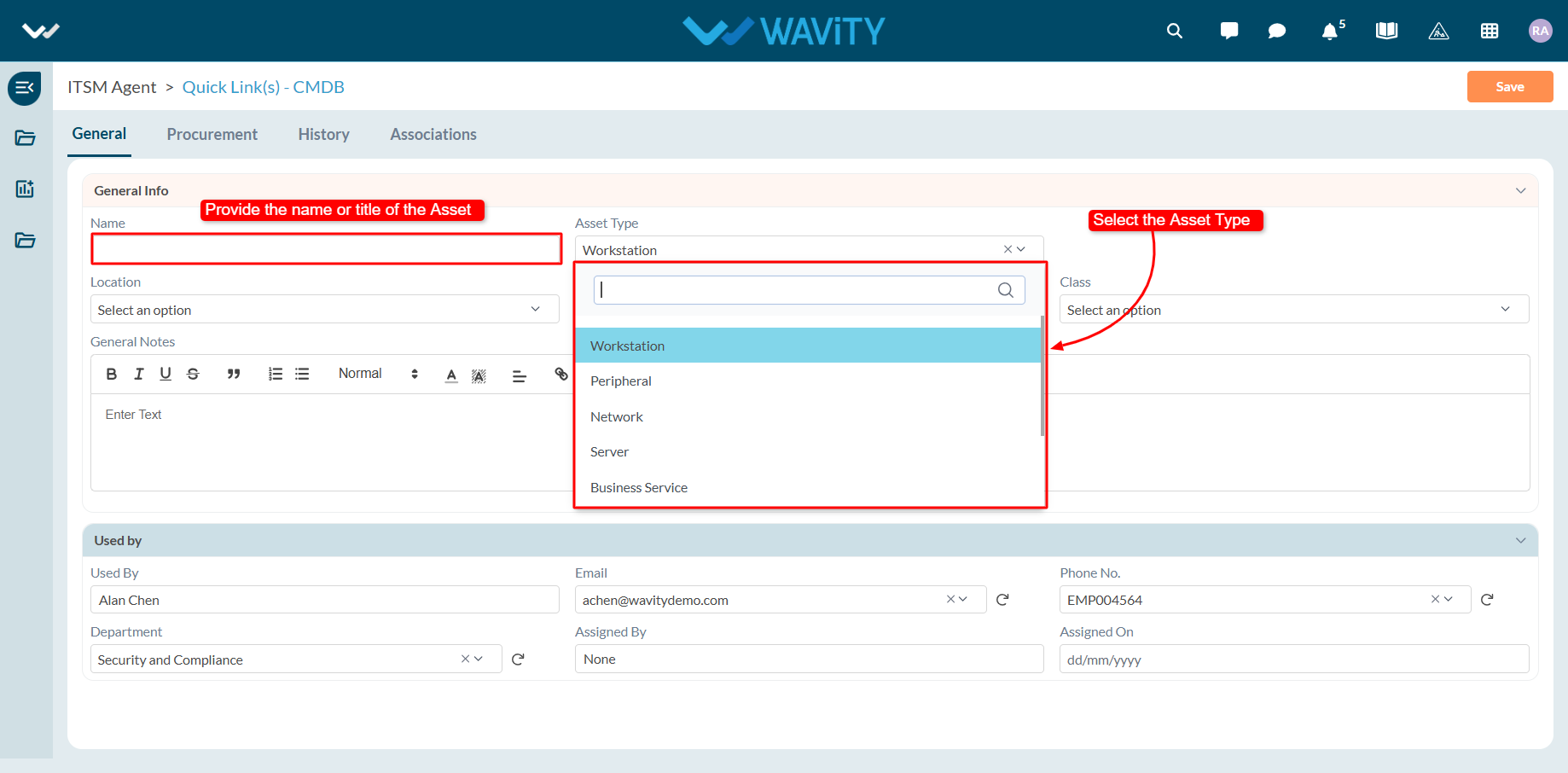Open the square comment message icon
Screen dimensions: 1568x773
click(x=1229, y=32)
